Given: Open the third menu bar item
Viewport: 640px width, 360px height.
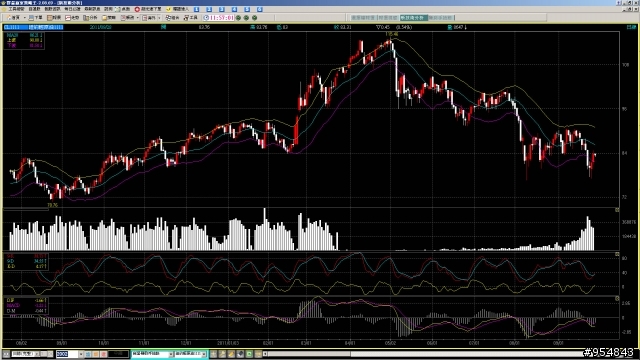Looking at the screenshot, I should pyautogui.click(x=52, y=9).
